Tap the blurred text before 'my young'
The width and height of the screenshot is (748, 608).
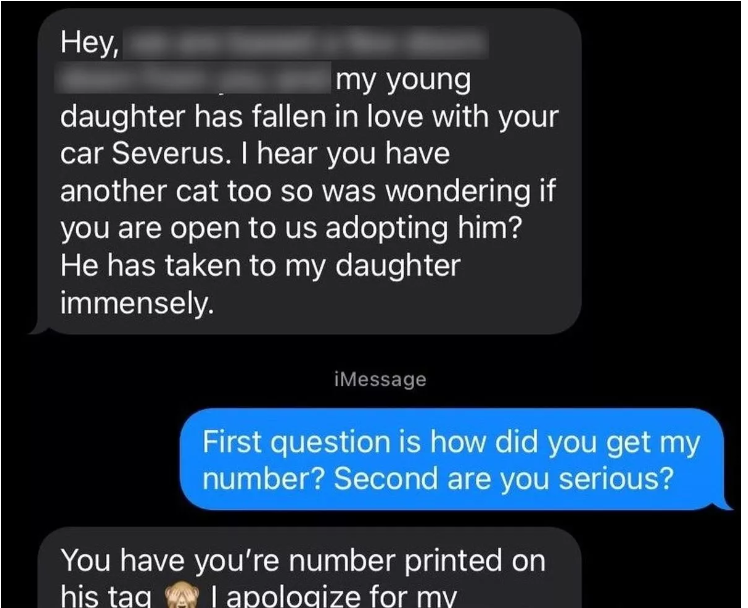(193, 78)
